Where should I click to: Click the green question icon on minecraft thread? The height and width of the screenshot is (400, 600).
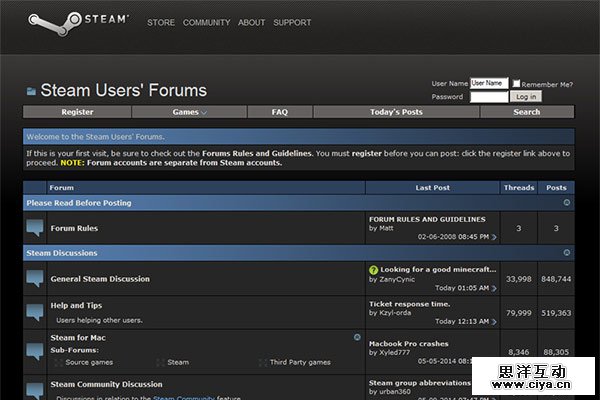click(373, 270)
